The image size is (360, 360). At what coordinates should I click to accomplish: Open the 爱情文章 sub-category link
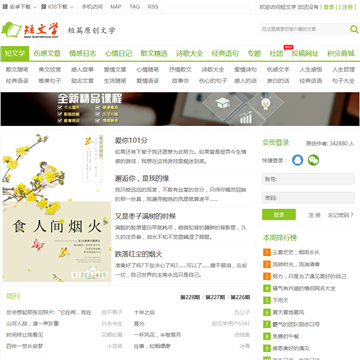115,70
